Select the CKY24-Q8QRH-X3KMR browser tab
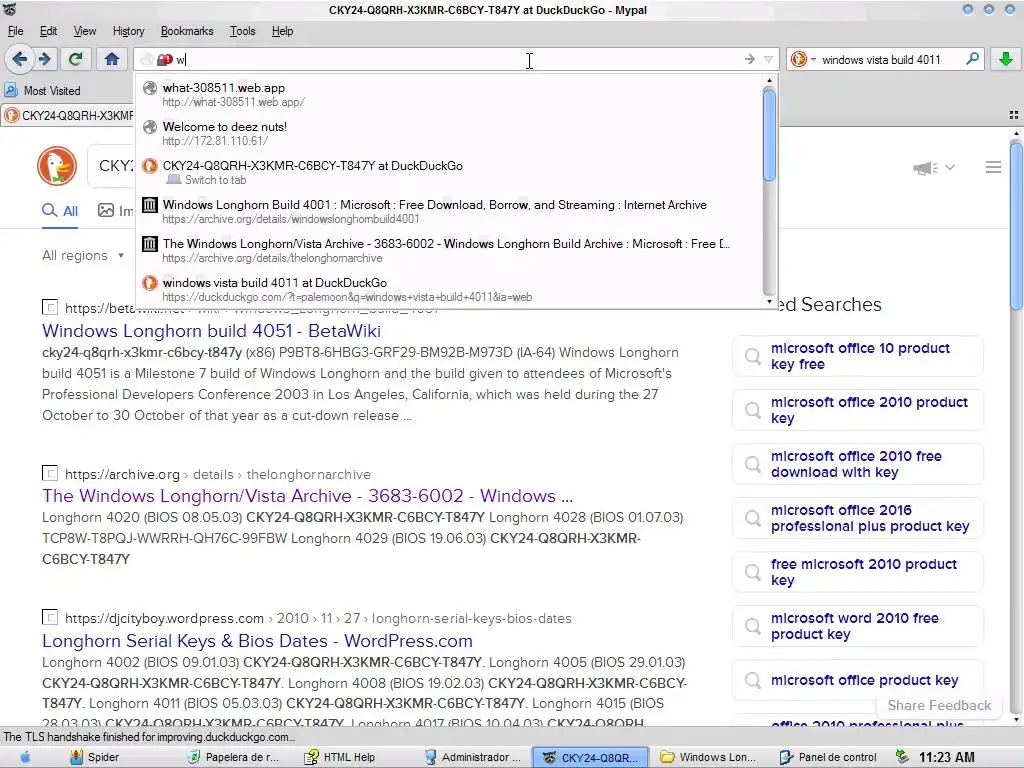Screen dimensions: 1024x768 (x=68, y=116)
